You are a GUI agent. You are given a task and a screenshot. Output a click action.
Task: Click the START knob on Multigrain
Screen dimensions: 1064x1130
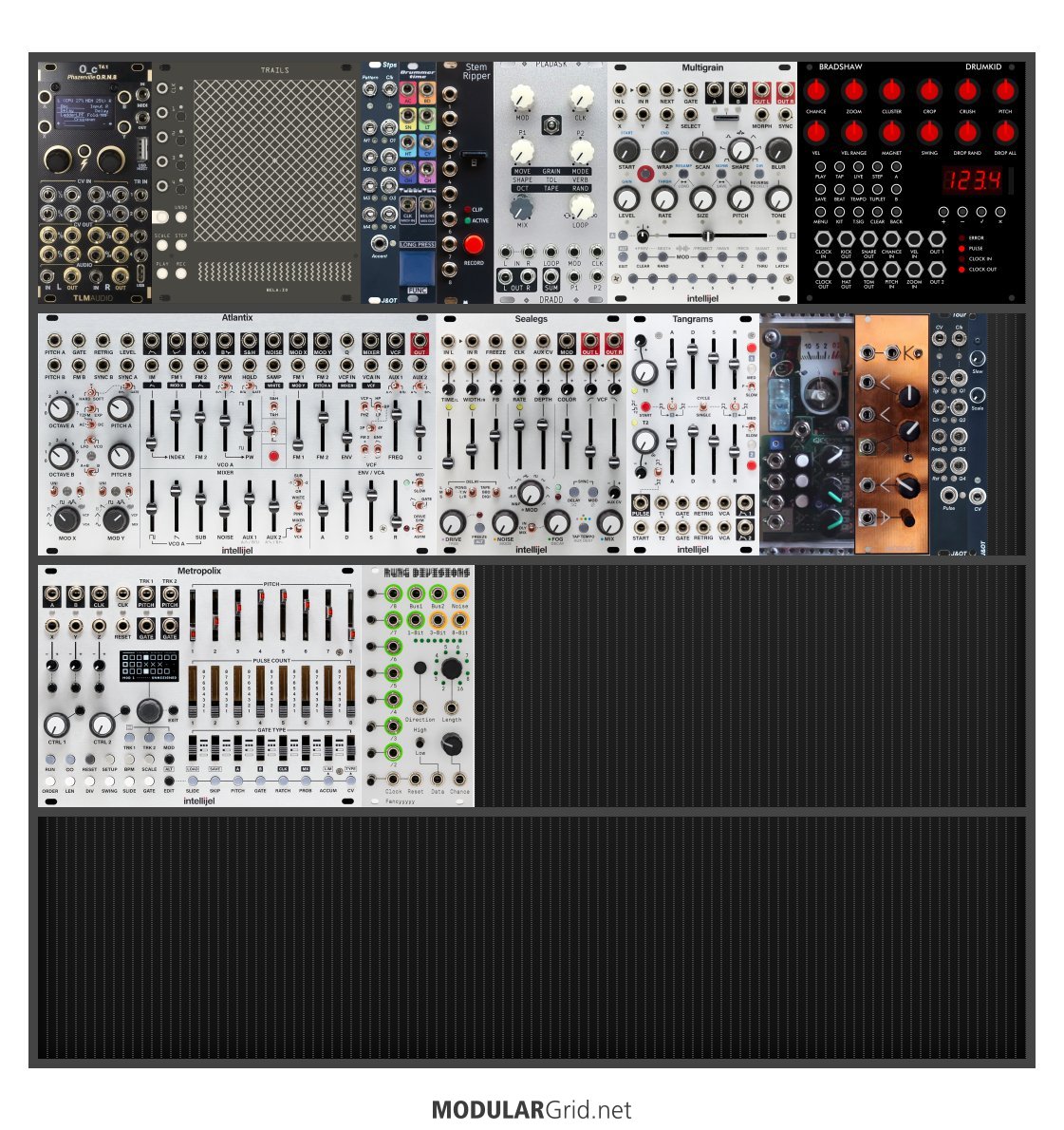click(626, 150)
